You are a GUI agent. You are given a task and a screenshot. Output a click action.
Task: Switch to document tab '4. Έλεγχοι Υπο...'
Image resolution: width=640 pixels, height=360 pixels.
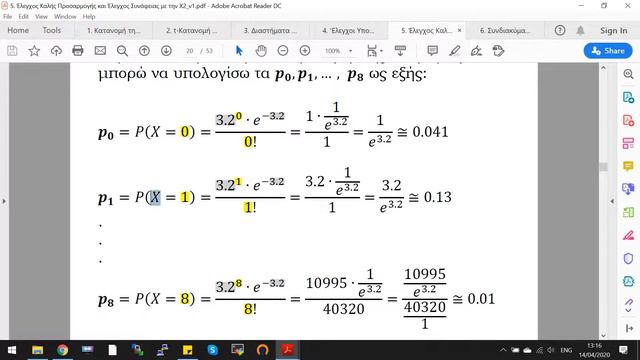[348, 31]
